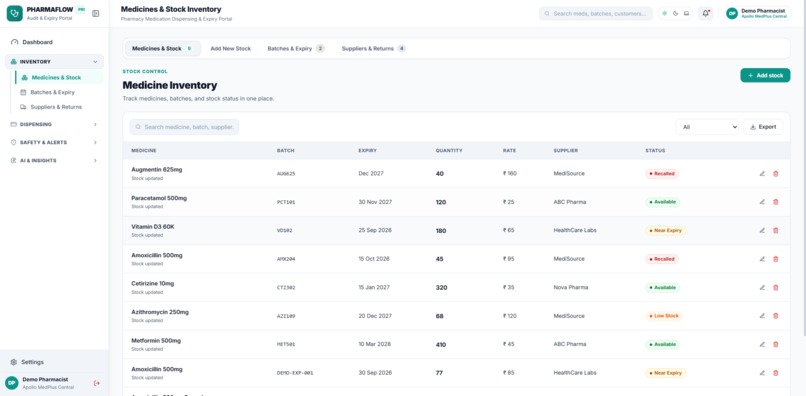Edit the Azithromycin 250mg row
The image size is (806, 396).
tap(762, 316)
